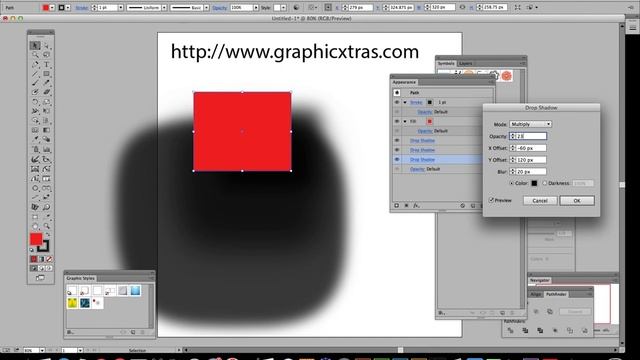Select the Column Graph tool
Viewport: 640px width, 360px height.
click(x=47, y=149)
